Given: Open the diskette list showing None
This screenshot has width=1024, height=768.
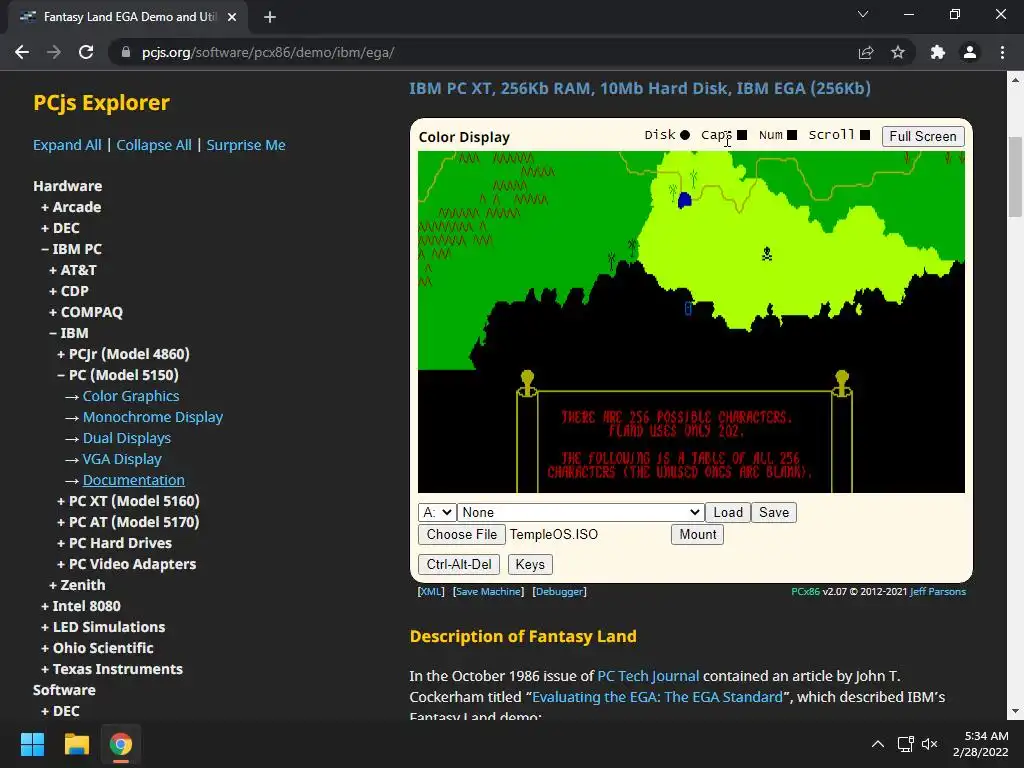Looking at the screenshot, I should tap(581, 513).
